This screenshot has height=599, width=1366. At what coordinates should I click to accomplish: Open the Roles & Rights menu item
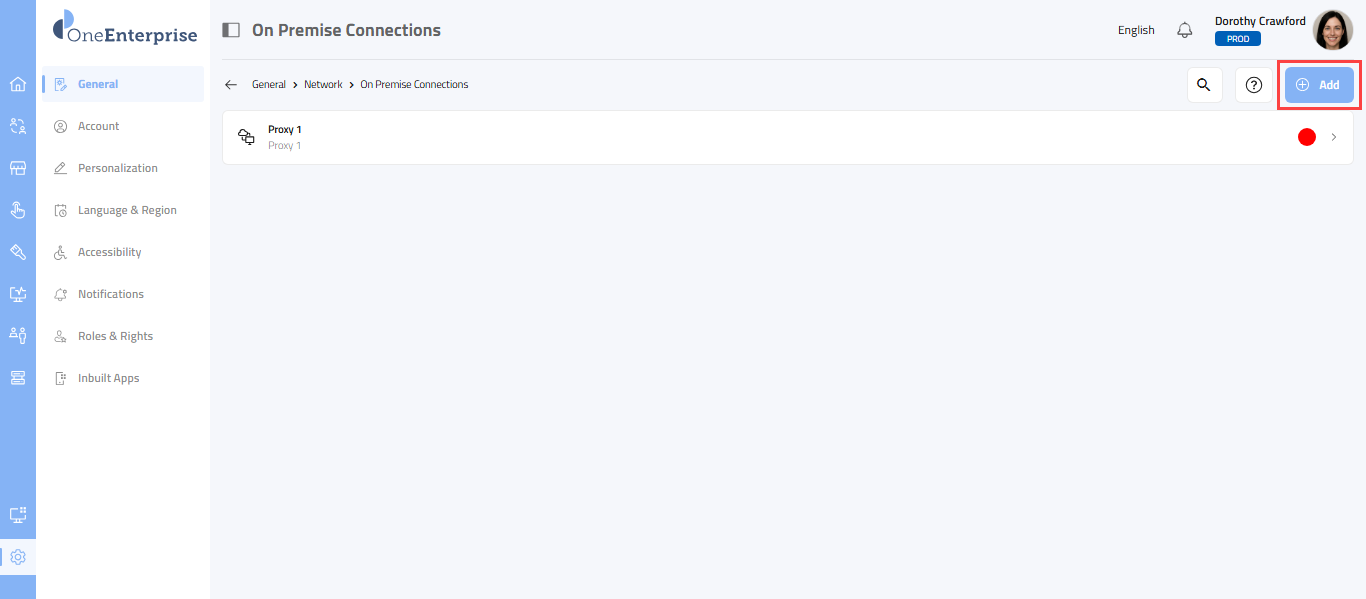(x=115, y=336)
